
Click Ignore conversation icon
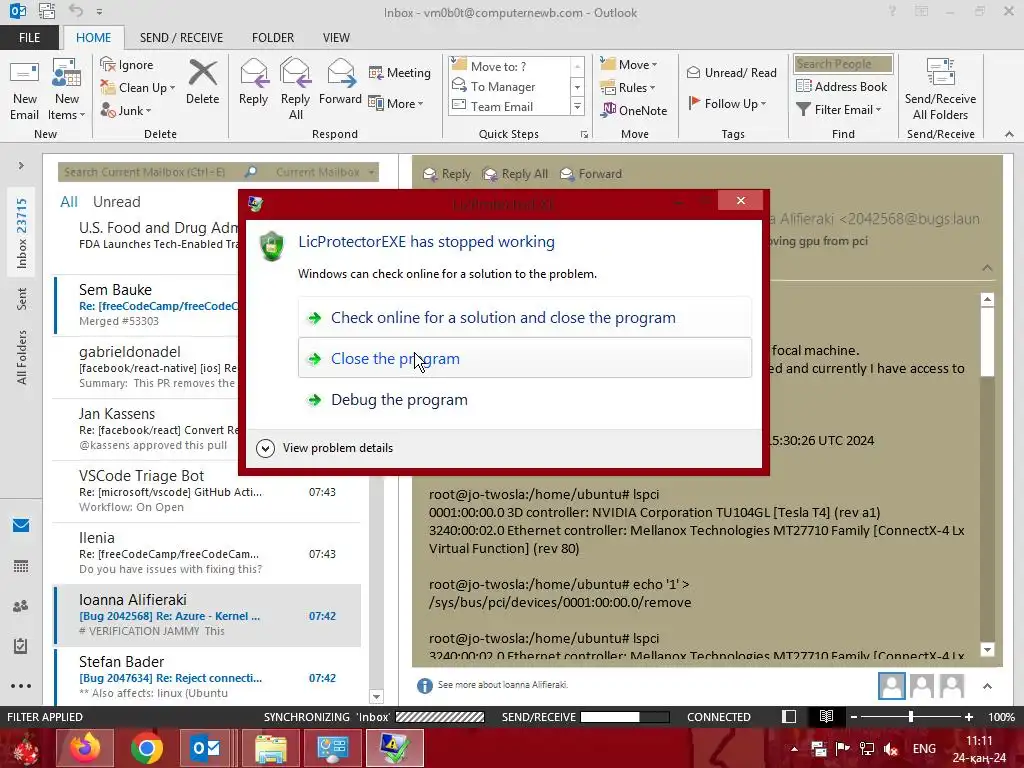click(127, 65)
